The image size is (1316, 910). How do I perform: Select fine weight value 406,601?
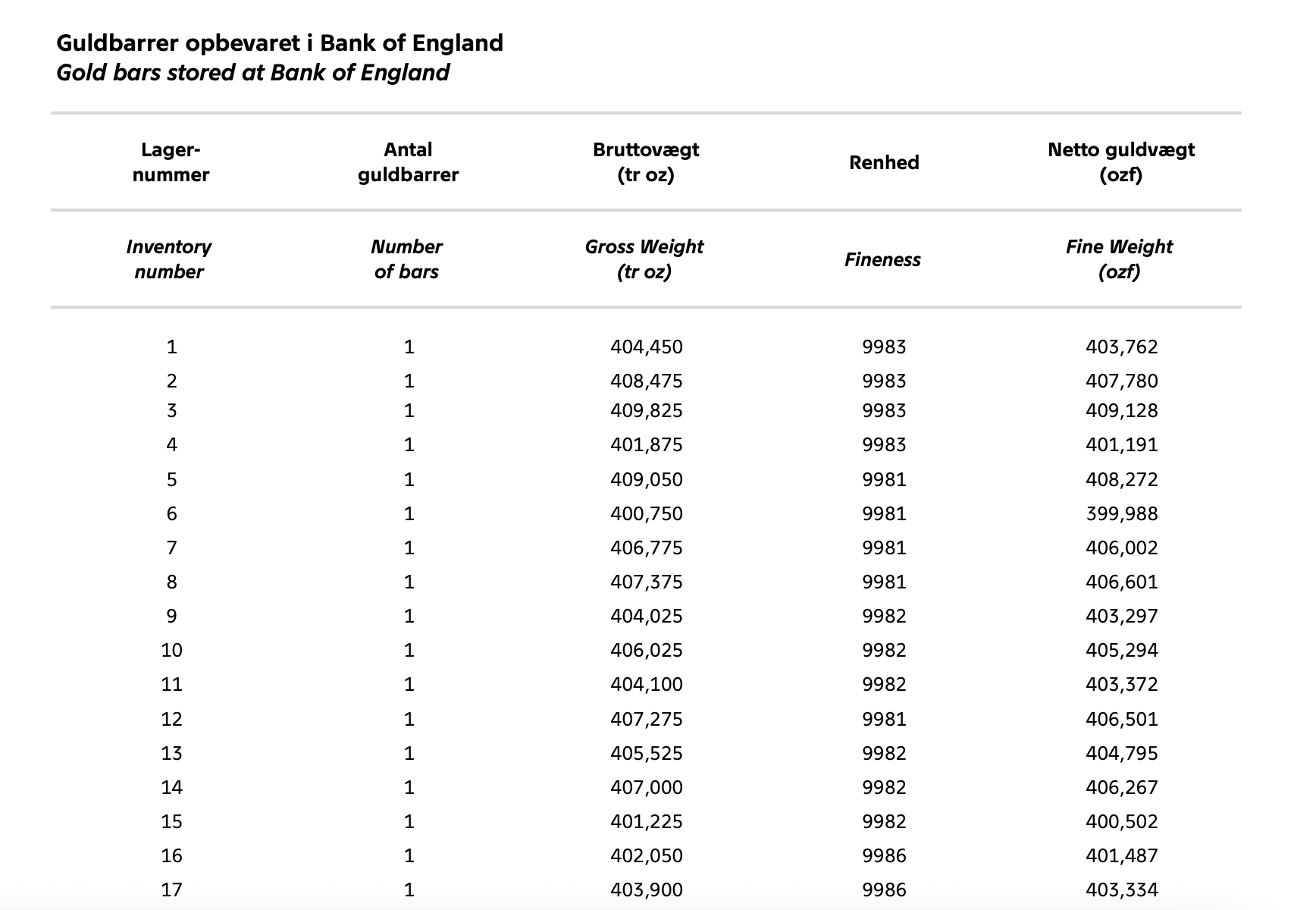tap(1122, 582)
